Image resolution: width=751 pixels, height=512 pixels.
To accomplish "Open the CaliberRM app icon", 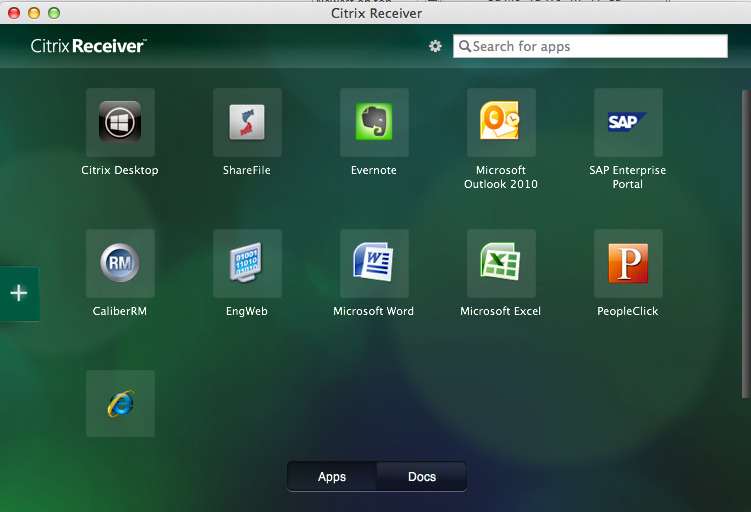I will tap(120, 263).
